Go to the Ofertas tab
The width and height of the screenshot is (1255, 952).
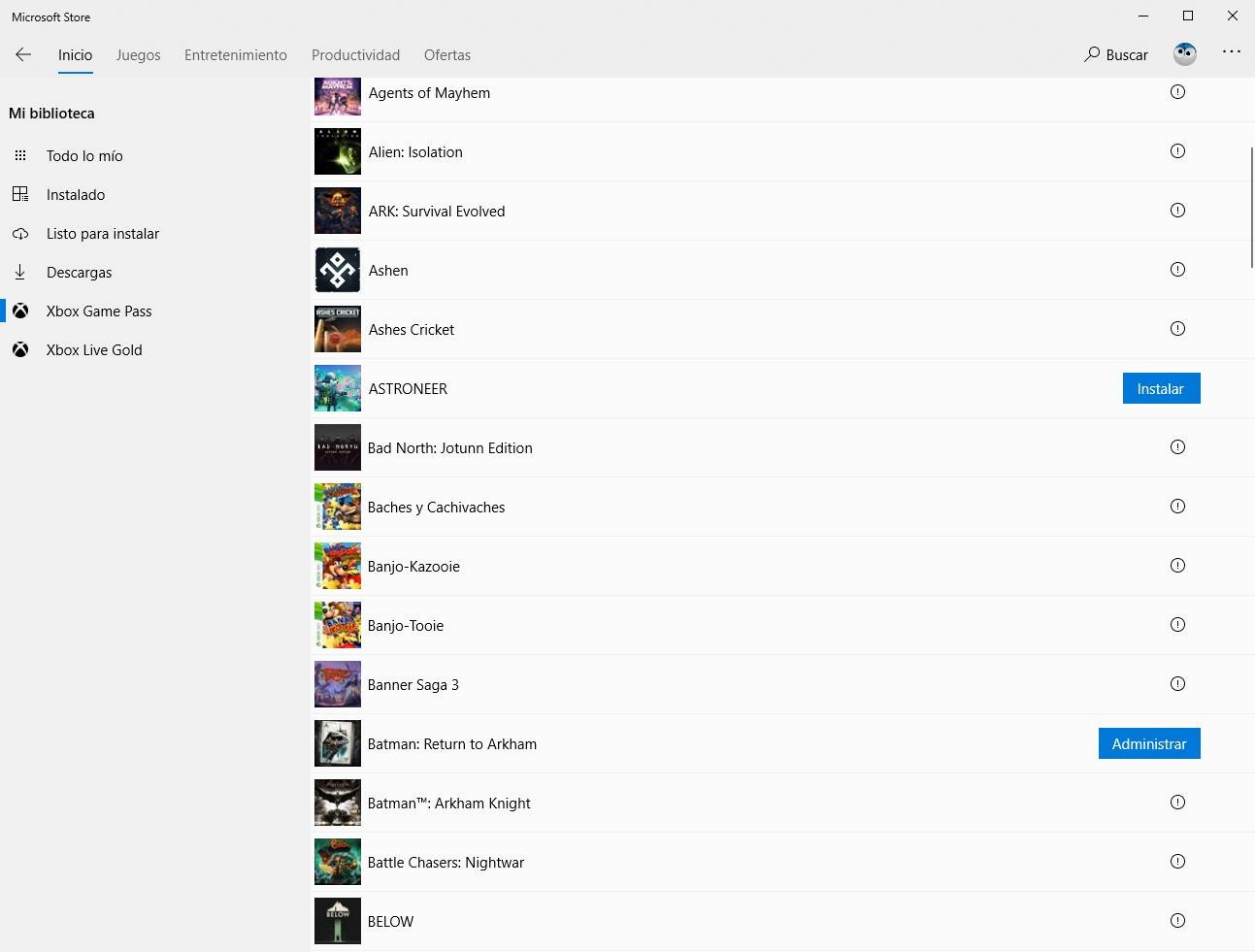447,55
